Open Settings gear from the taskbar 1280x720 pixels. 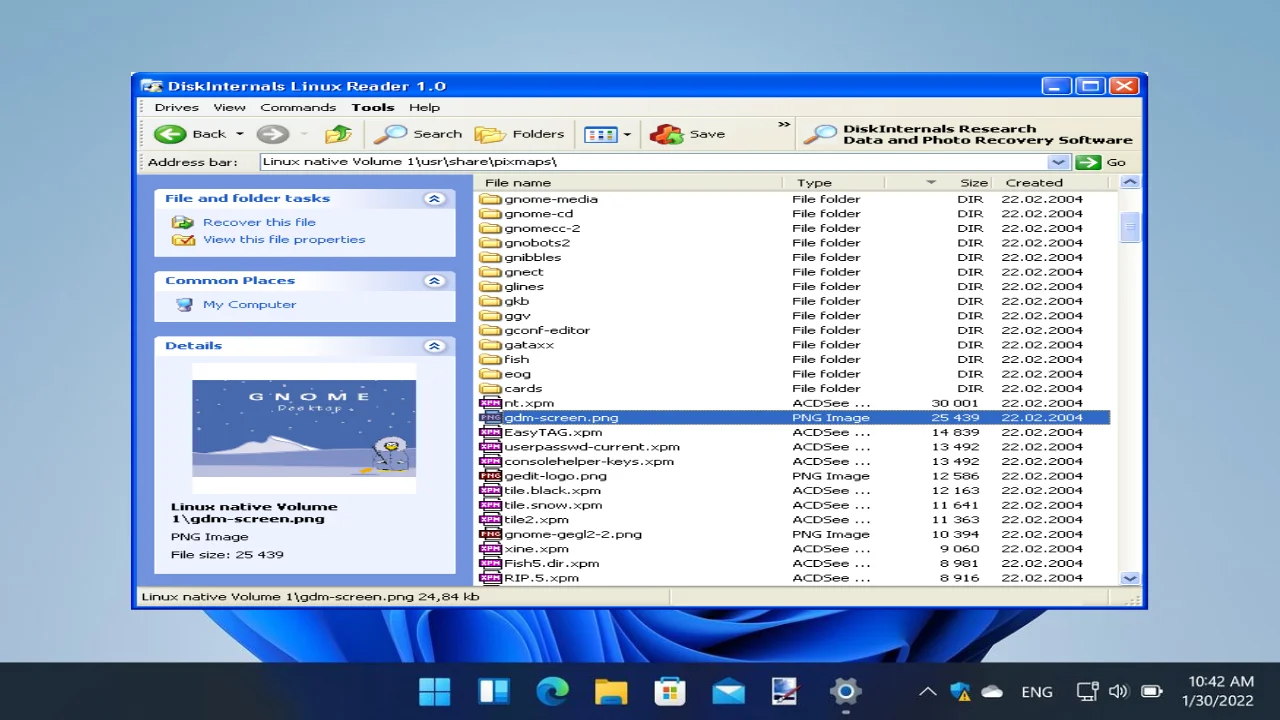click(845, 691)
